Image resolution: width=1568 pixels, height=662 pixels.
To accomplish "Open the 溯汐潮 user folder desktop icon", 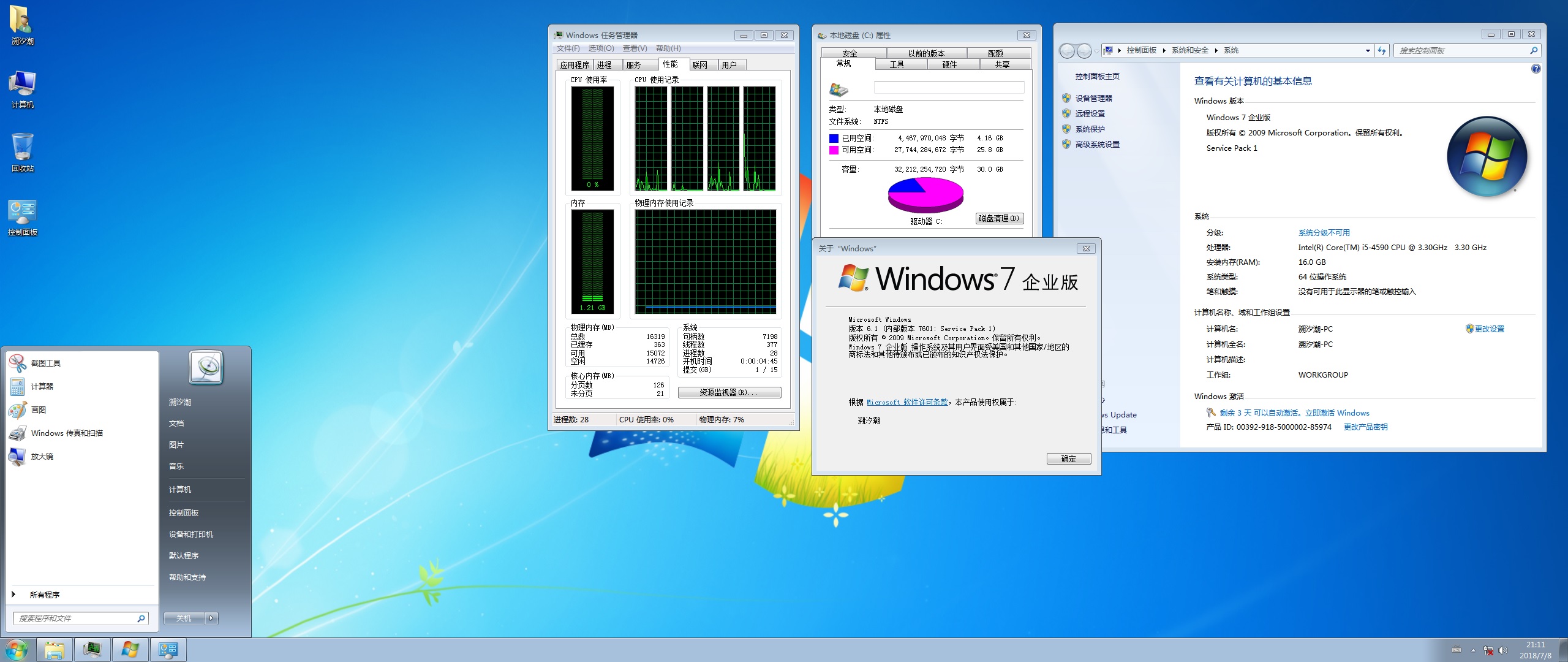I will pos(22,25).
